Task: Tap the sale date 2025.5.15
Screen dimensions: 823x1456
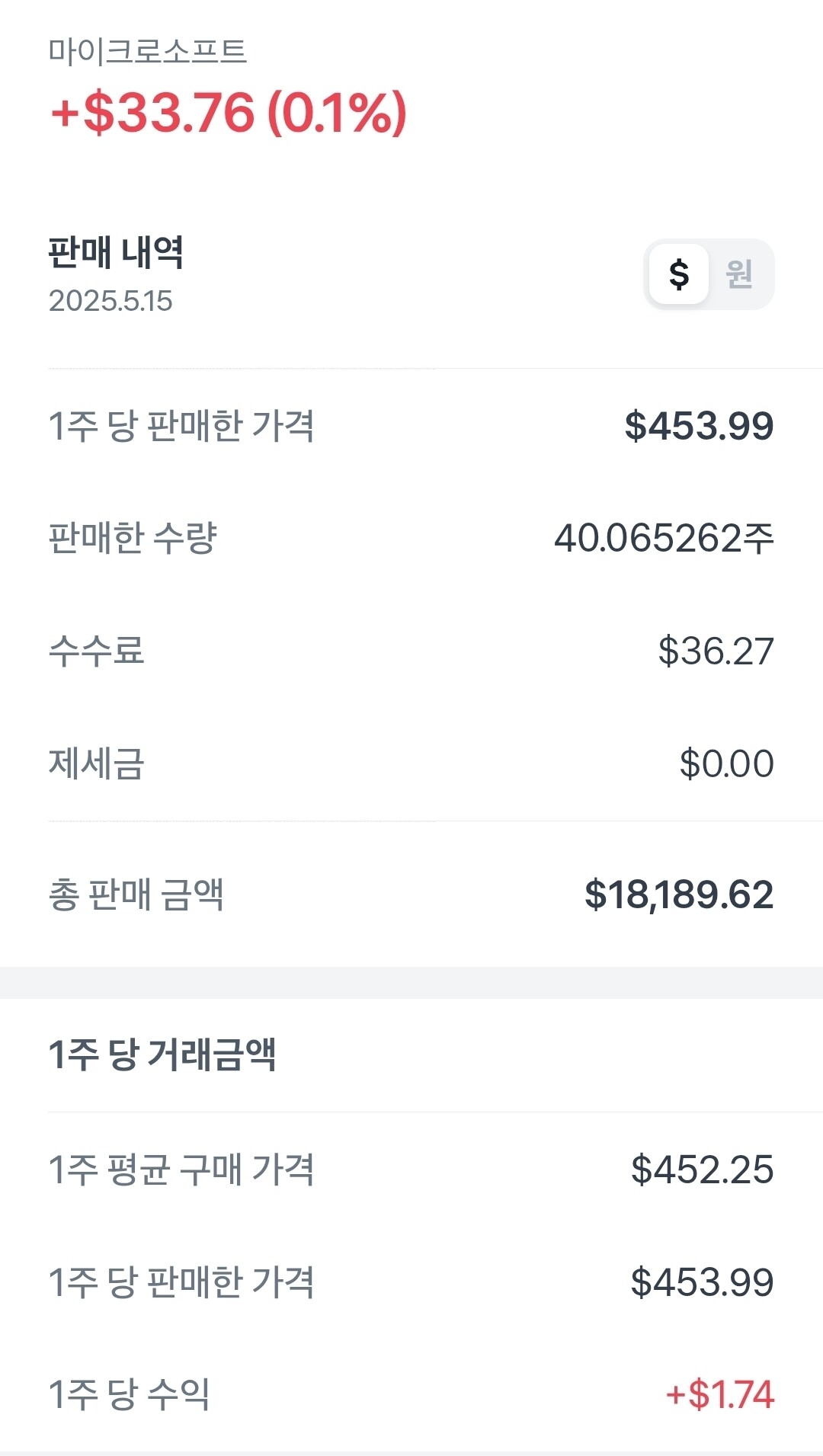Action: tap(110, 301)
